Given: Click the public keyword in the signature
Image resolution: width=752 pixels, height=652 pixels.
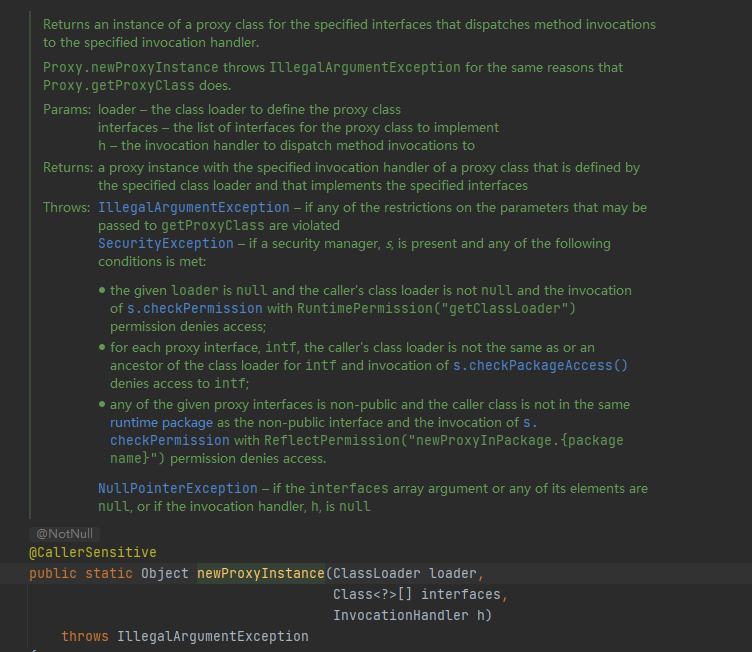Looking at the screenshot, I should (x=53, y=573).
